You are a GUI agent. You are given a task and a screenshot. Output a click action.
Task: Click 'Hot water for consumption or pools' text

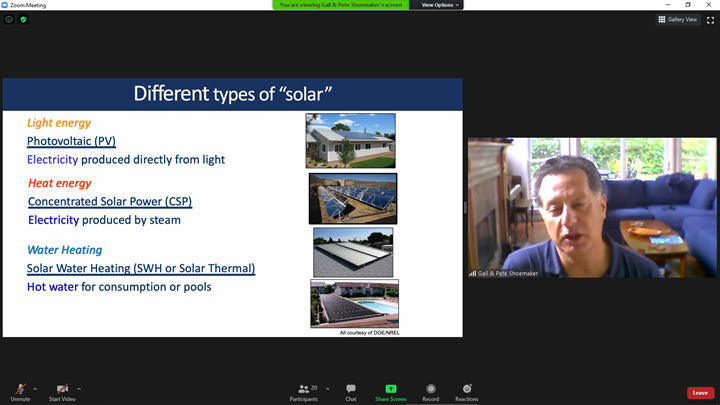119,287
